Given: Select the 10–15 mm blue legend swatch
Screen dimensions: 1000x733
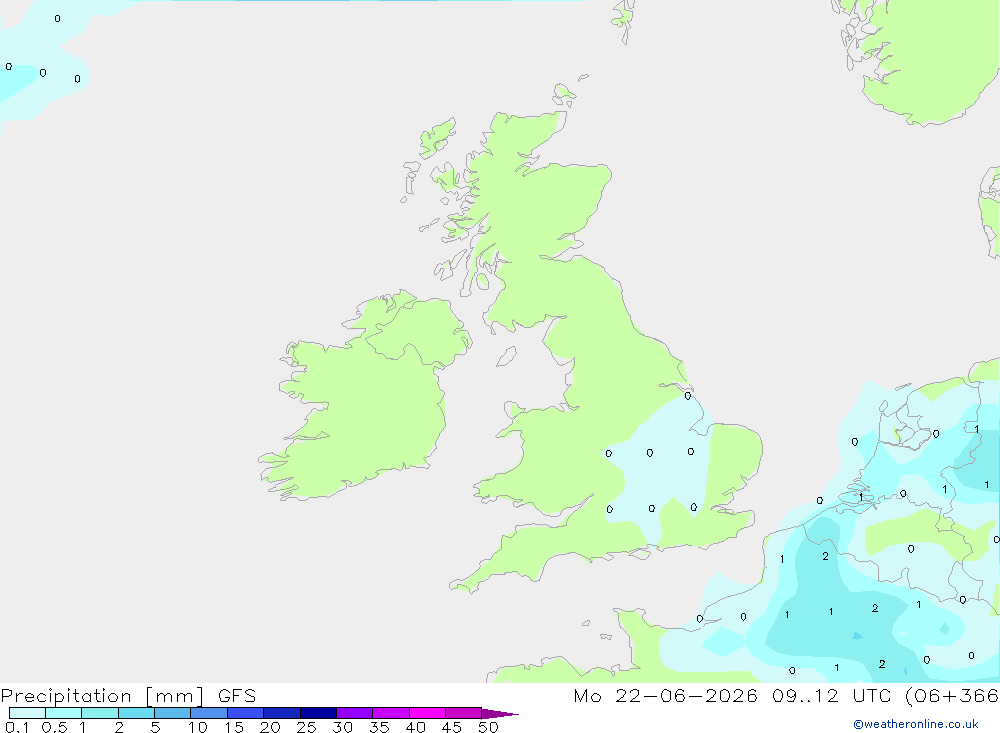Looking at the screenshot, I should (209, 713).
